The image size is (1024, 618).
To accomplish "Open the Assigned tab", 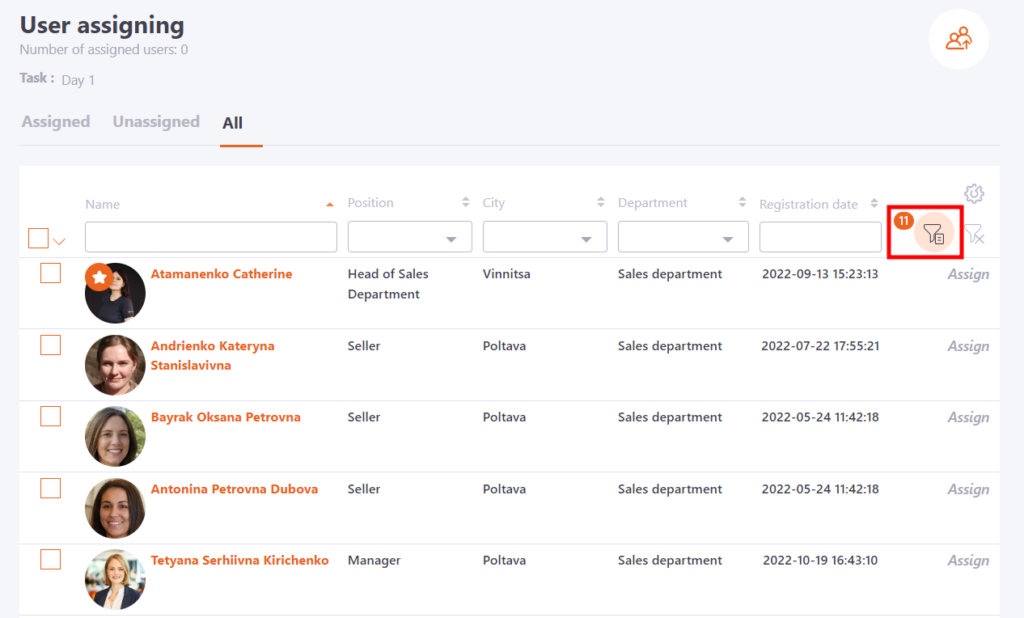I will [55, 121].
